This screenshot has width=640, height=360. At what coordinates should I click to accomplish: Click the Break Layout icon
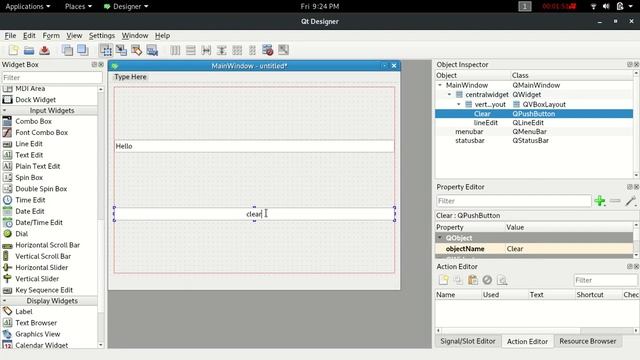click(x=268, y=50)
